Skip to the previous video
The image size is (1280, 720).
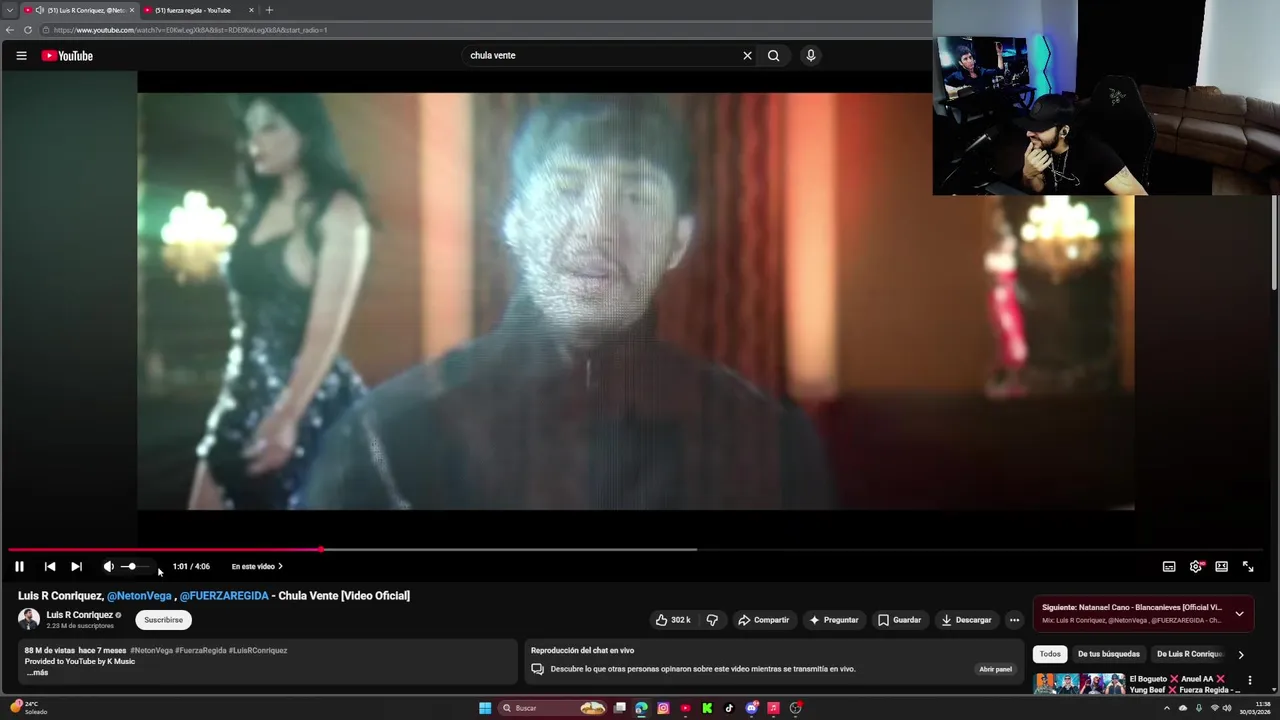(x=50, y=566)
